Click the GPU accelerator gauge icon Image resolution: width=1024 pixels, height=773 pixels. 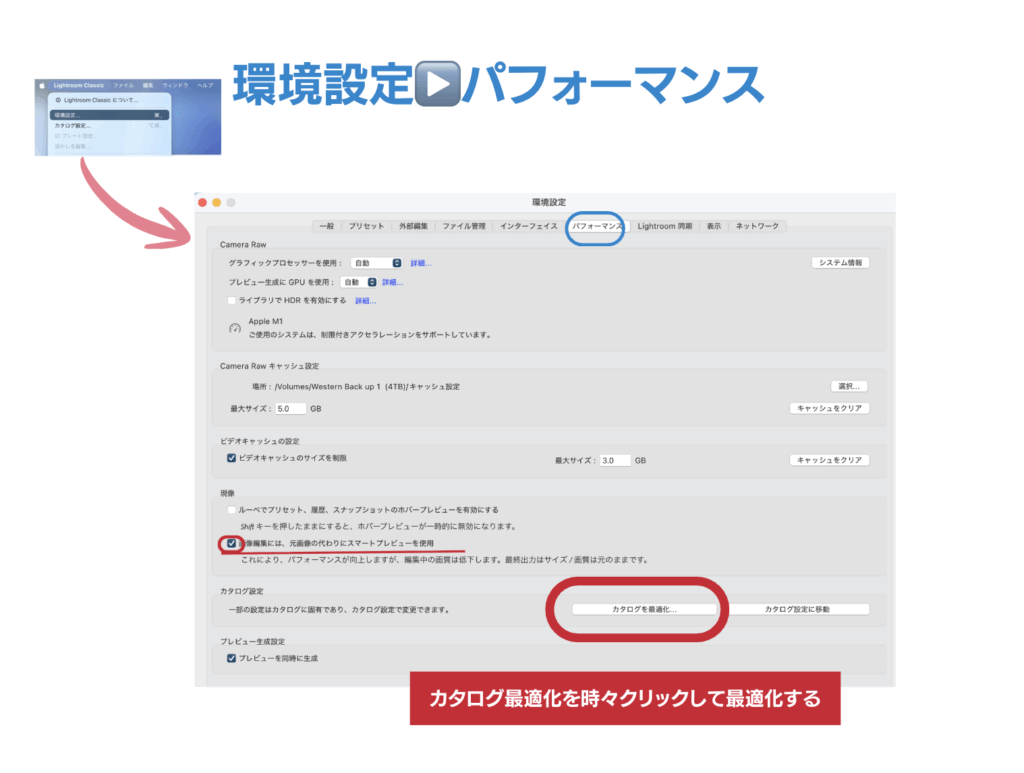[235, 328]
